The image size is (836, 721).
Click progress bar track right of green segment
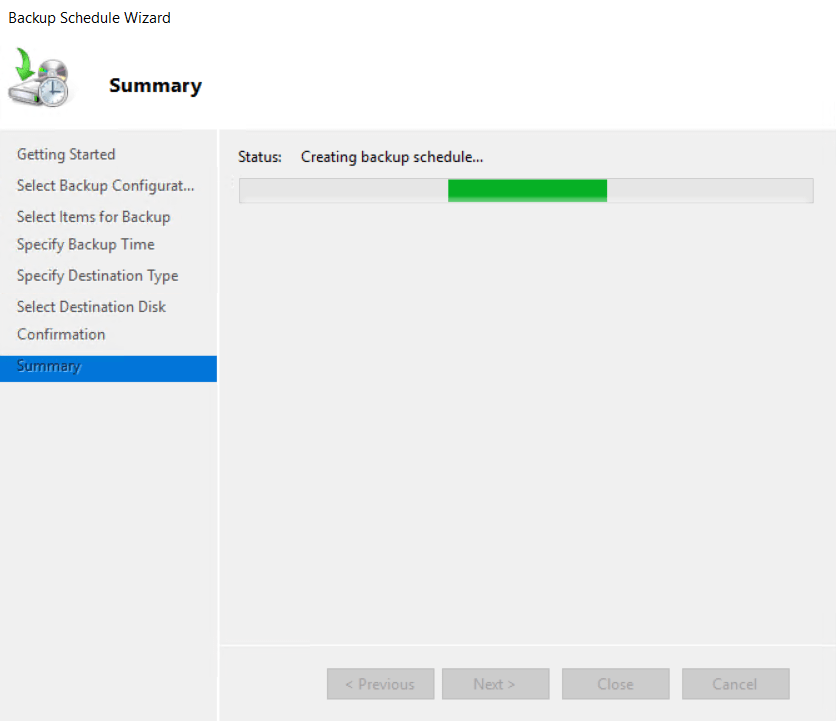[710, 190]
